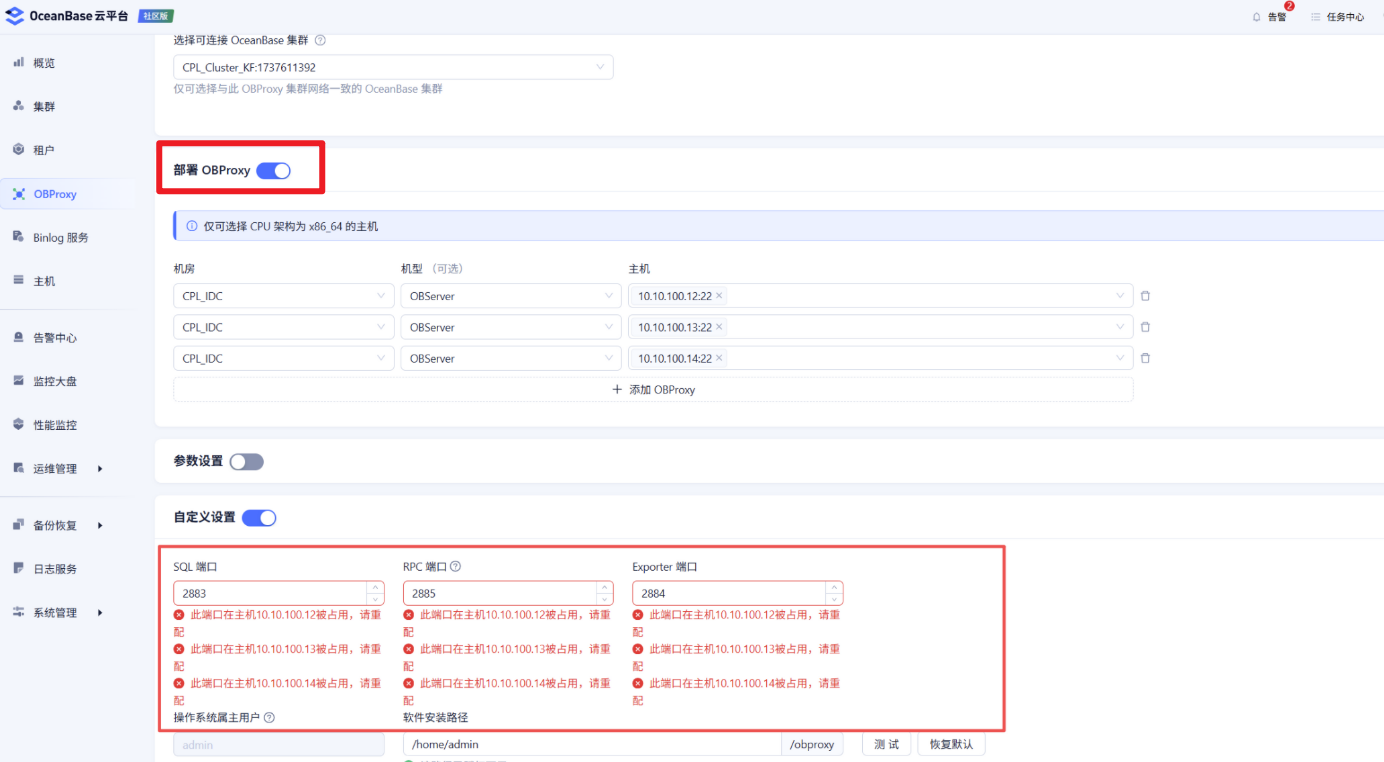Go to 集群 in the sidebar
The image size is (1384, 762).
44,106
